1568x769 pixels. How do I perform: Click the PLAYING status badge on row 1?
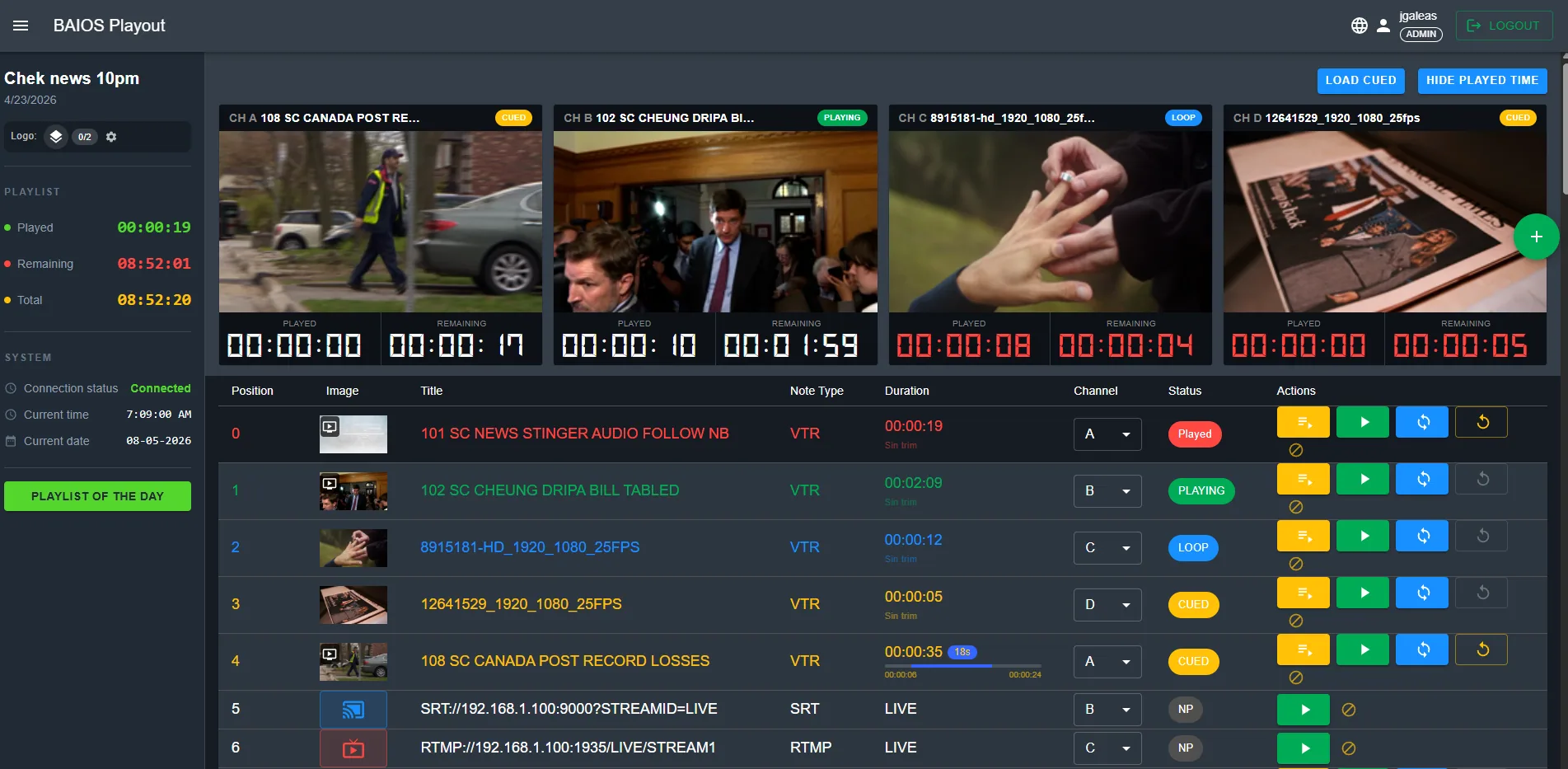pyautogui.click(x=1201, y=491)
